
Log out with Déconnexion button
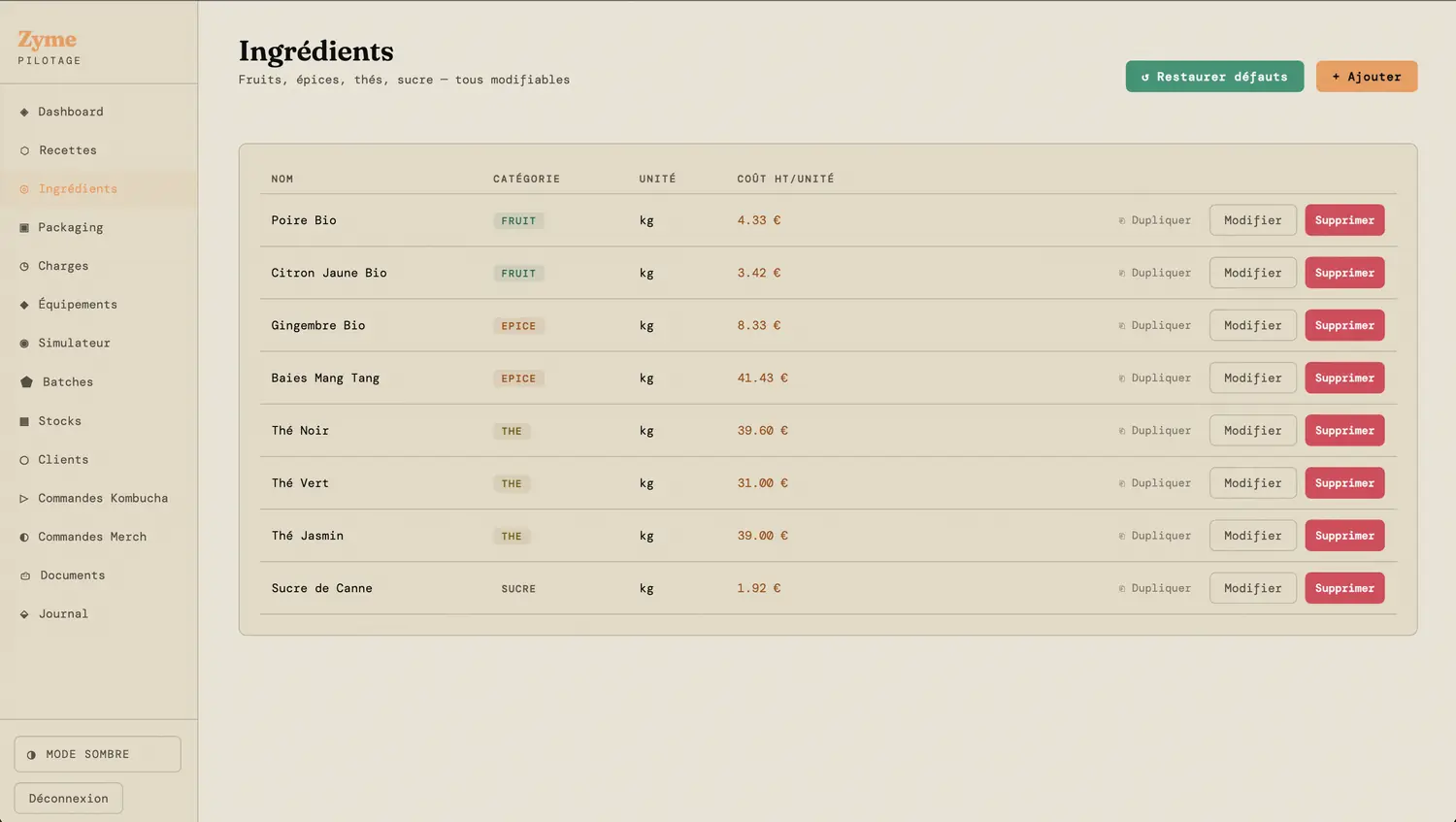pos(69,798)
